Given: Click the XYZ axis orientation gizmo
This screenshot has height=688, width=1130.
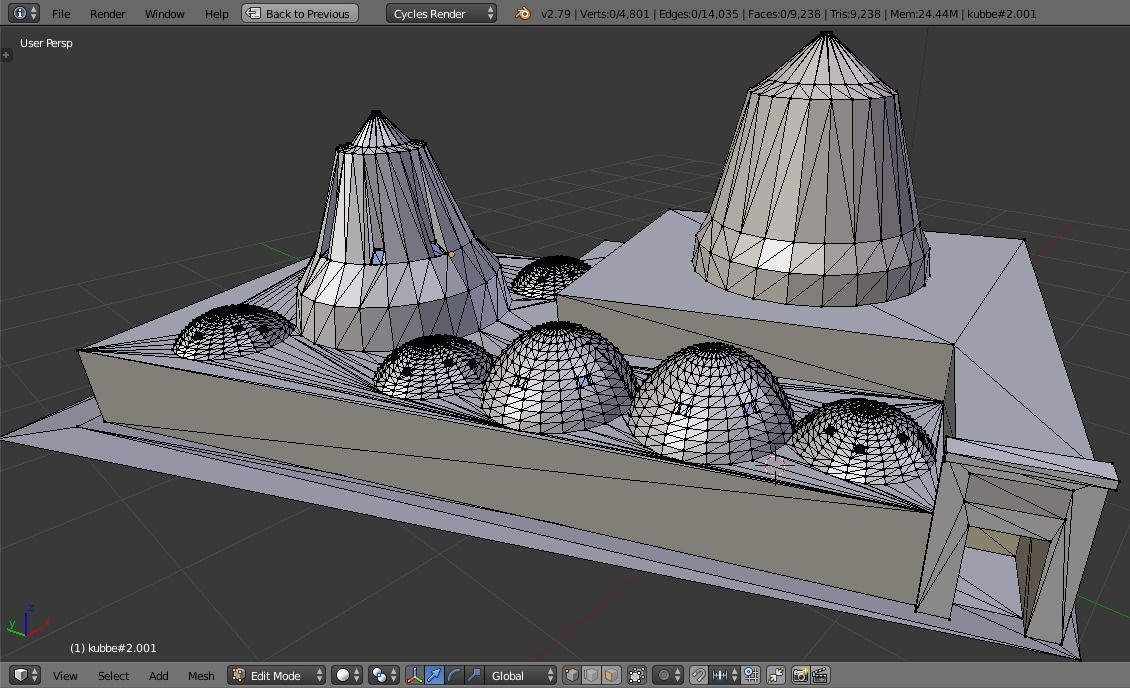Looking at the screenshot, I should coord(28,622).
